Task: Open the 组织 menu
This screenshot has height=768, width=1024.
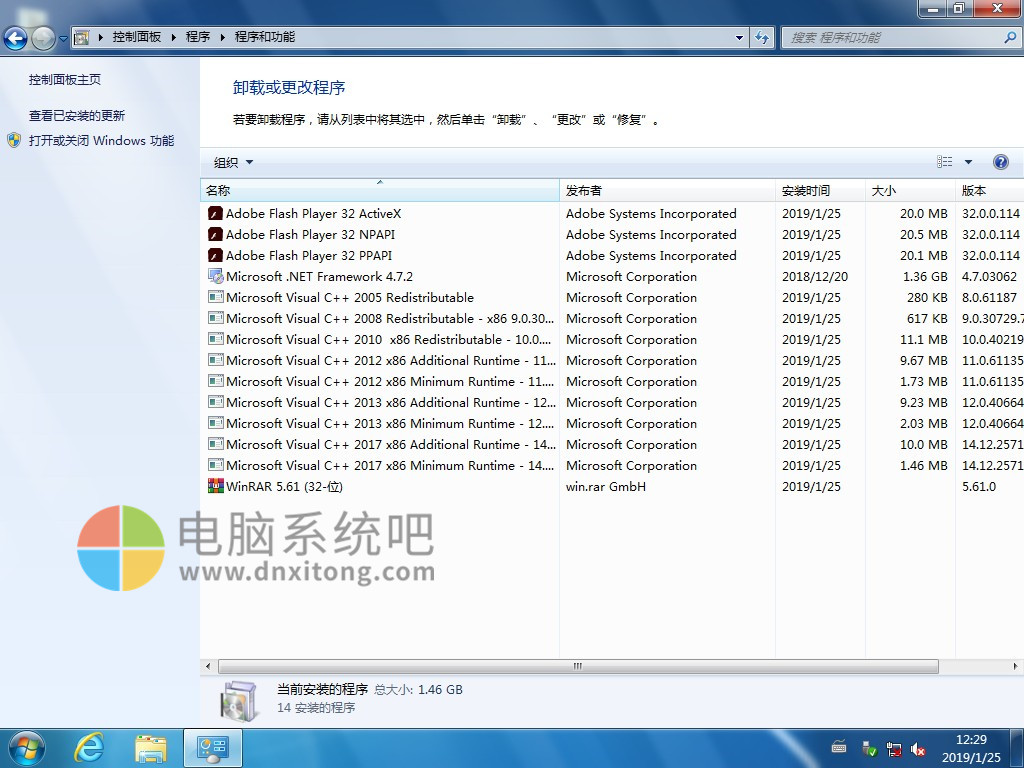Action: pos(233,163)
